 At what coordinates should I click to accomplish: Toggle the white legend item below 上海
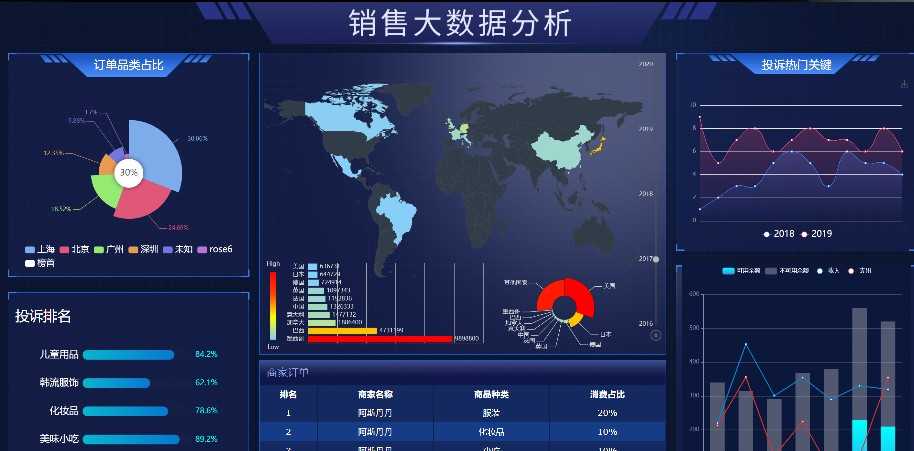click(x=40, y=263)
